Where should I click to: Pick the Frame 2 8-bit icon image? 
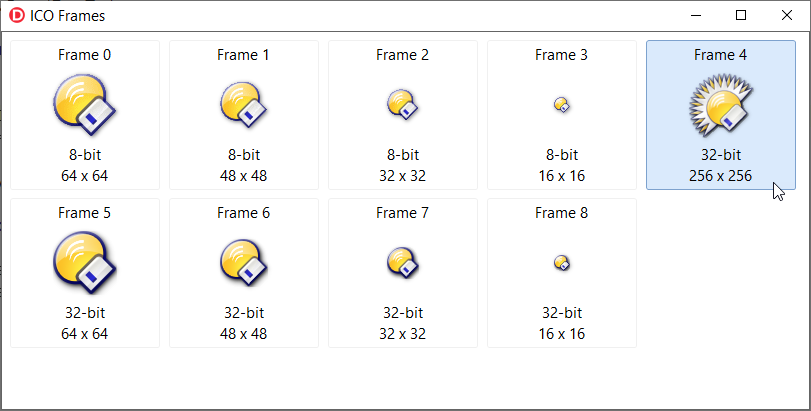coord(402,105)
